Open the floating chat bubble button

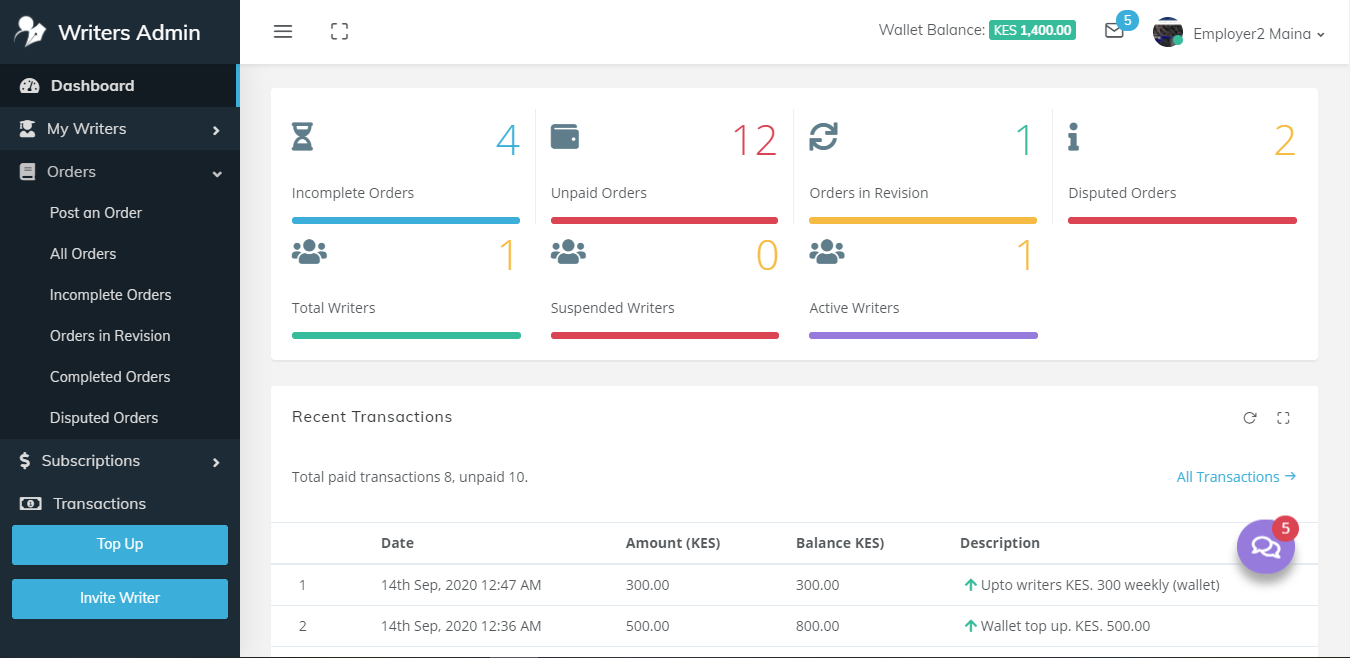click(x=1266, y=546)
